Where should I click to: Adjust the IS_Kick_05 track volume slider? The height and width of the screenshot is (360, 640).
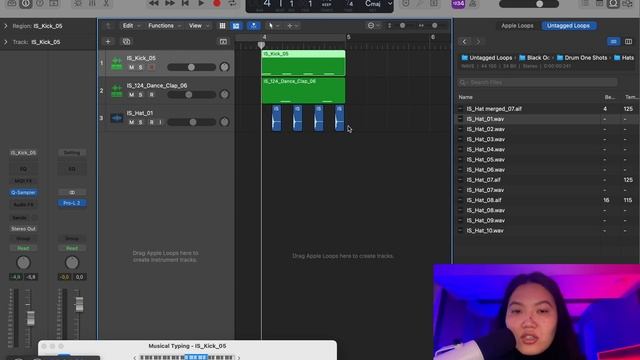[191, 67]
